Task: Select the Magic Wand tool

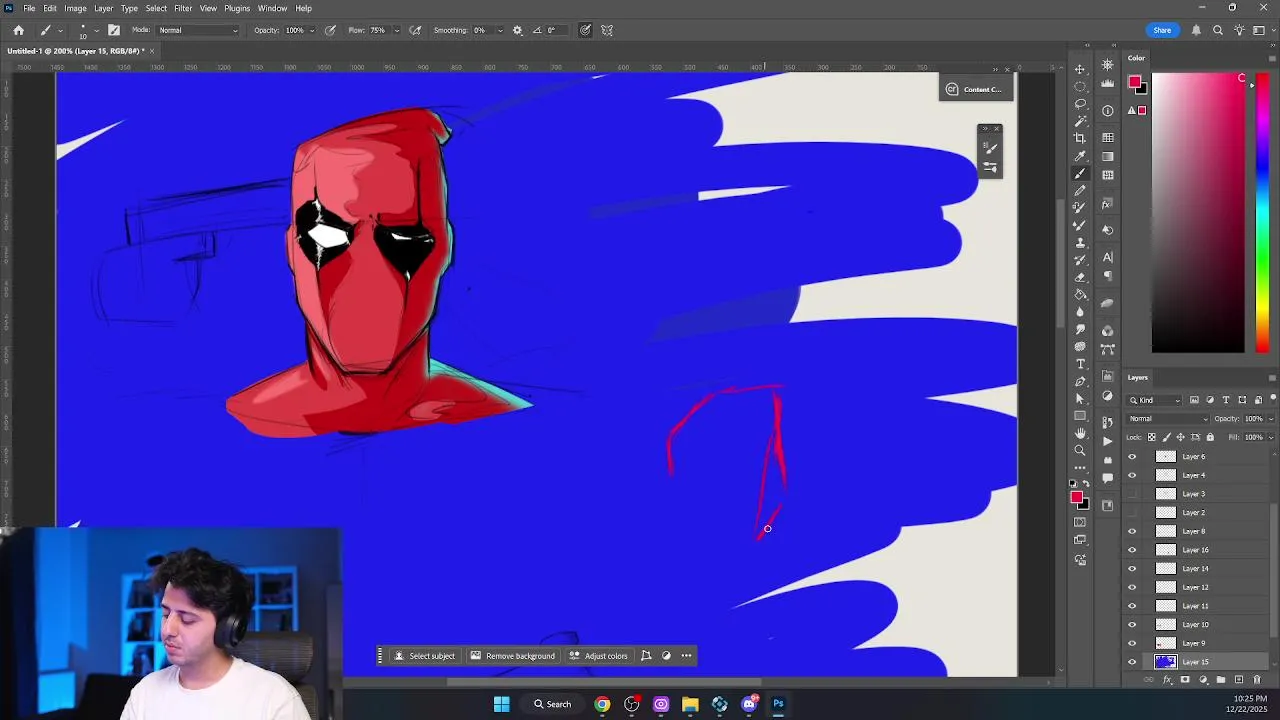Action: [1080, 121]
